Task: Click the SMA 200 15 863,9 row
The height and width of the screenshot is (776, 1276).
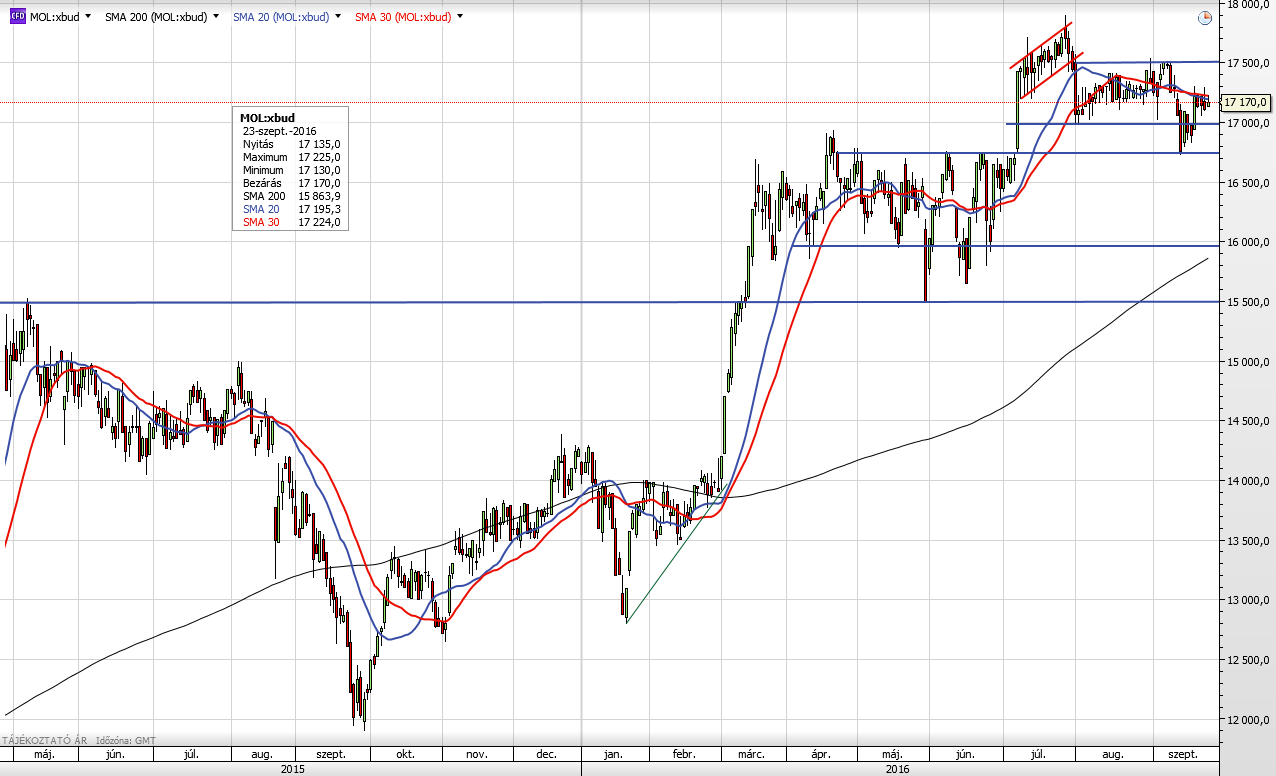Action: pos(291,196)
